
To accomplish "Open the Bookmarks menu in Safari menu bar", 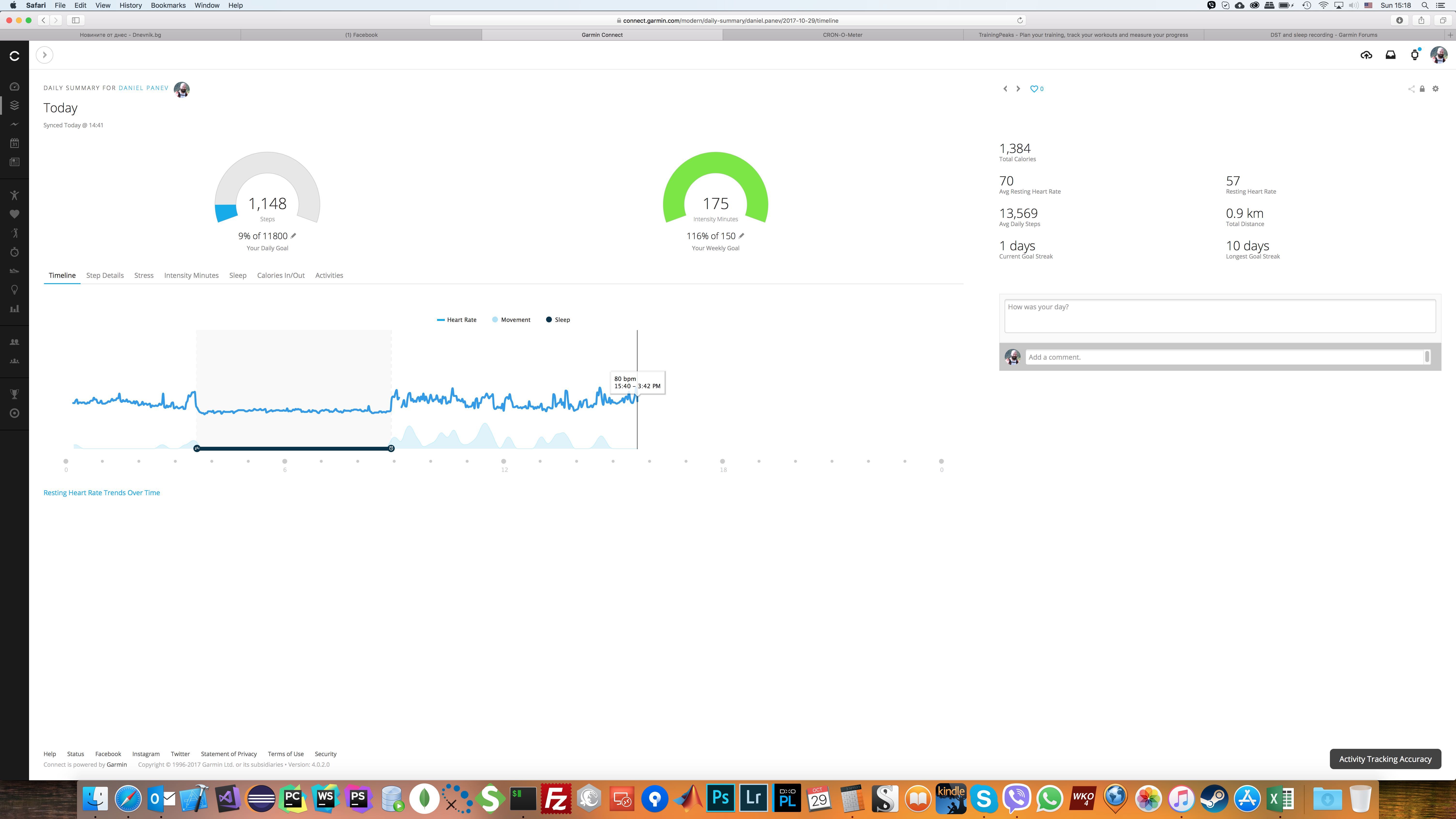I will click(x=168, y=5).
